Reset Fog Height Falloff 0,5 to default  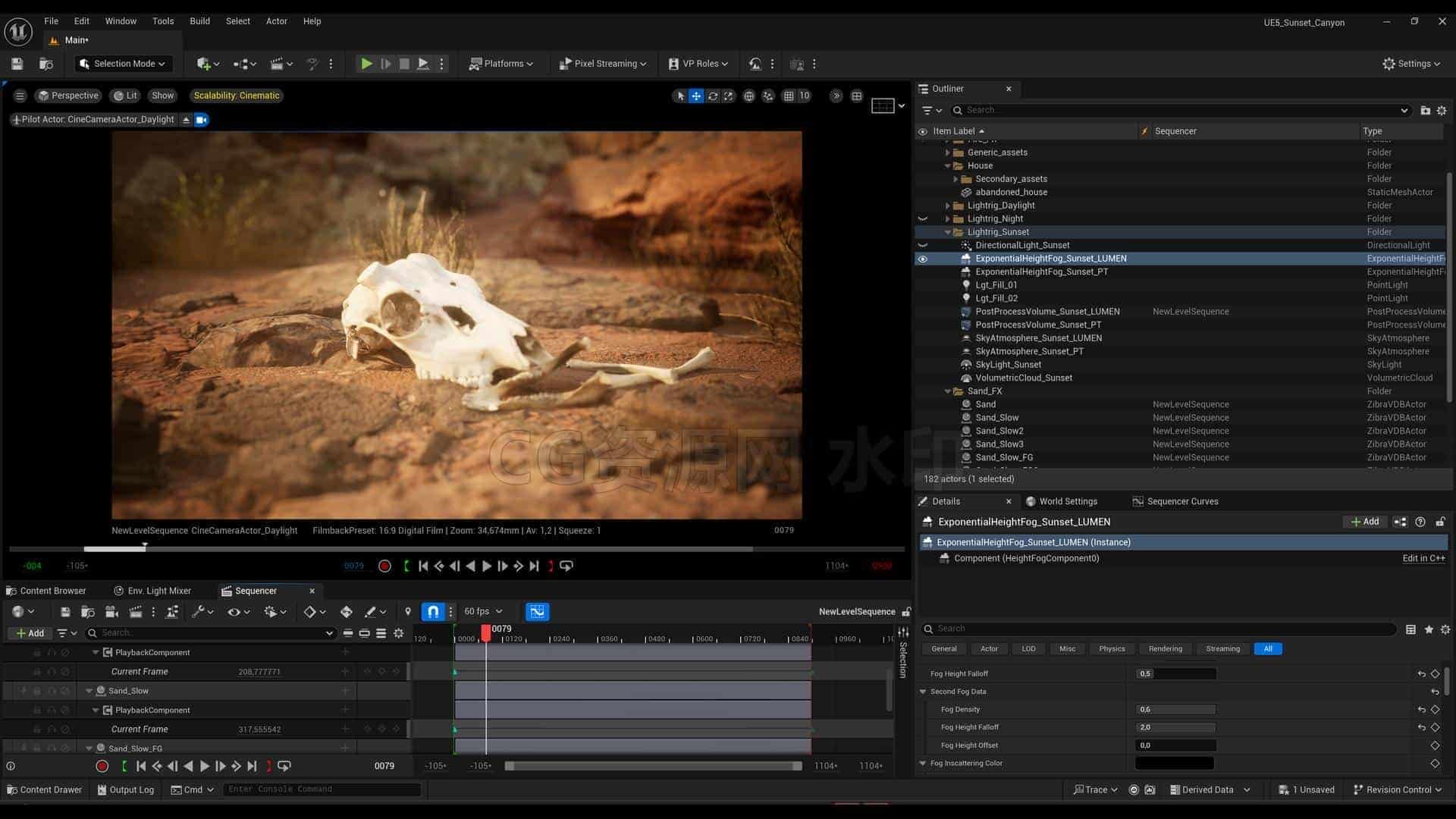1421,674
